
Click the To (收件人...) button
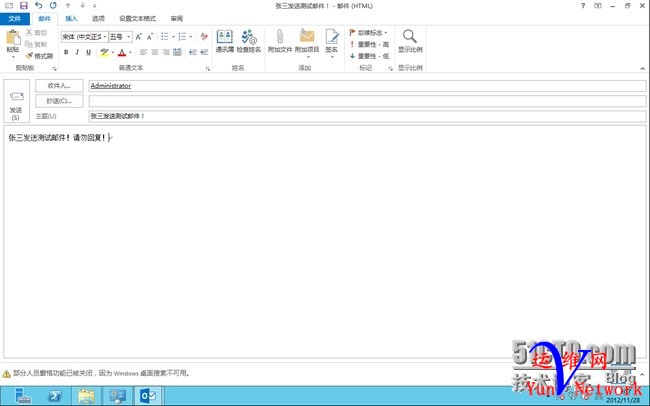pyautogui.click(x=59, y=86)
